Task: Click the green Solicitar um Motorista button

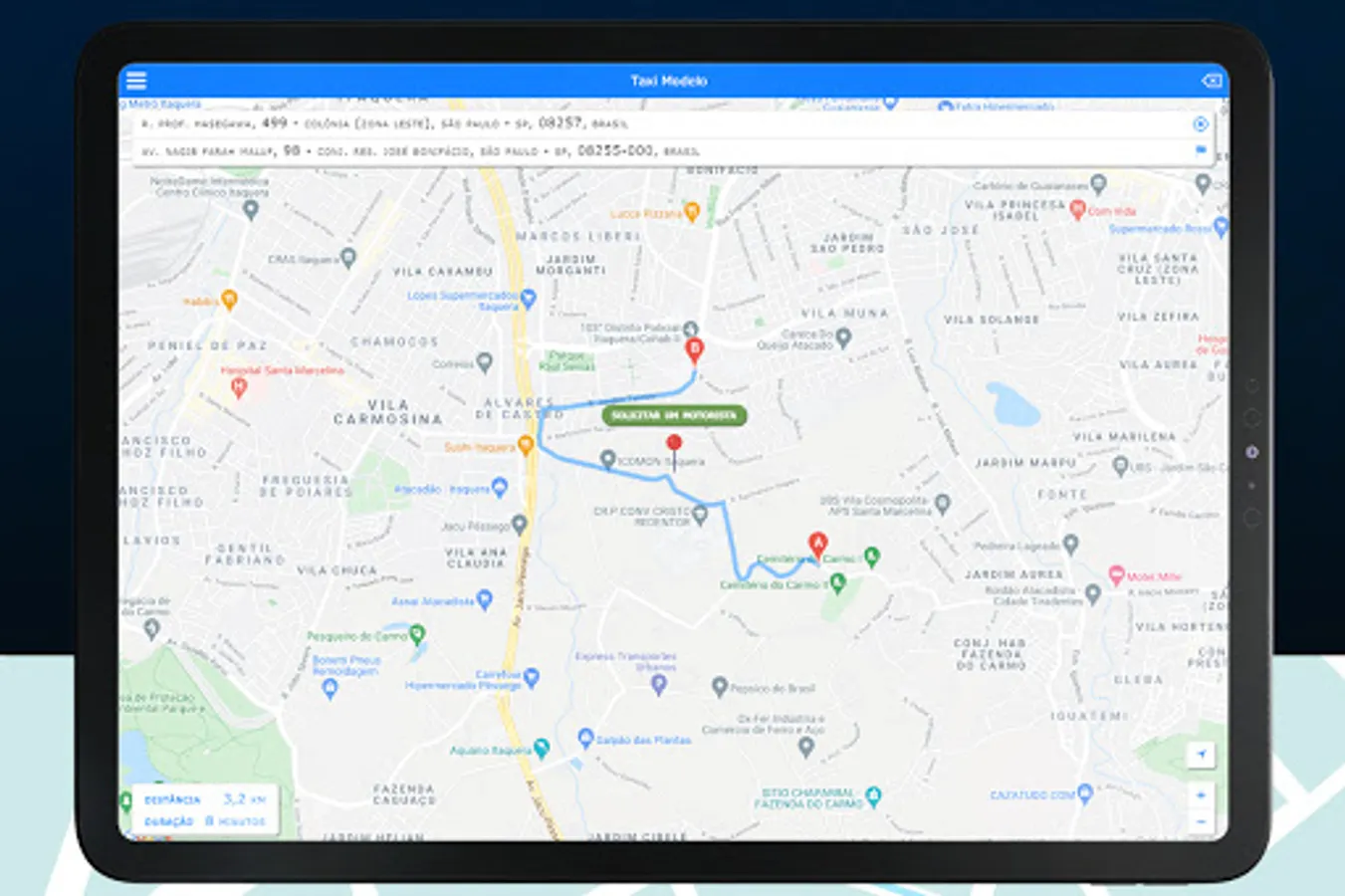Action: coord(674,415)
